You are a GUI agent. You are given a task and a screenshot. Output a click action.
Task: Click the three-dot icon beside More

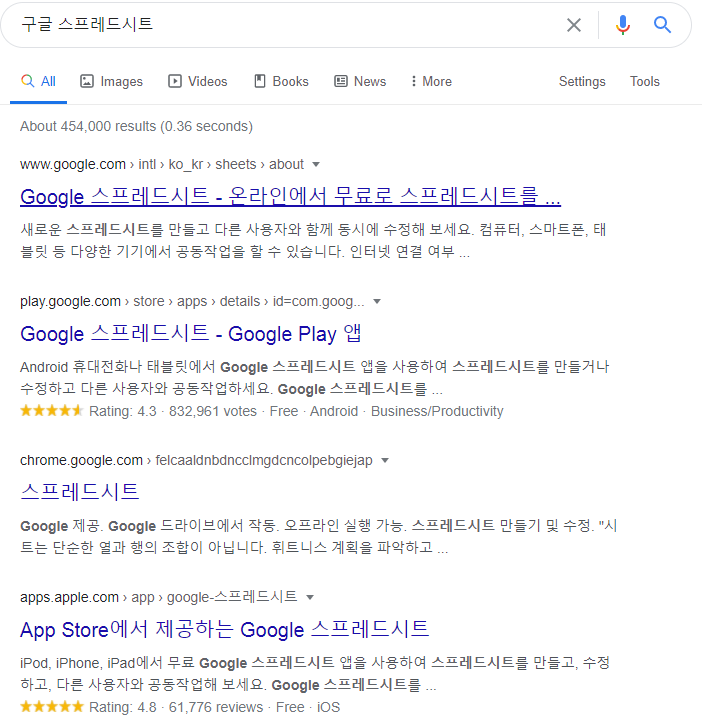414,81
